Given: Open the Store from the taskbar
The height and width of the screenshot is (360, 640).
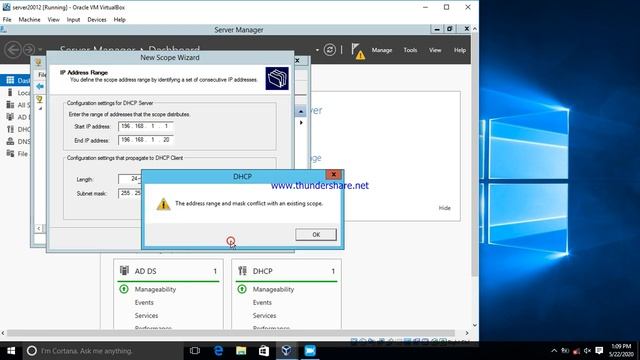Looking at the screenshot, I should click(x=264, y=351).
